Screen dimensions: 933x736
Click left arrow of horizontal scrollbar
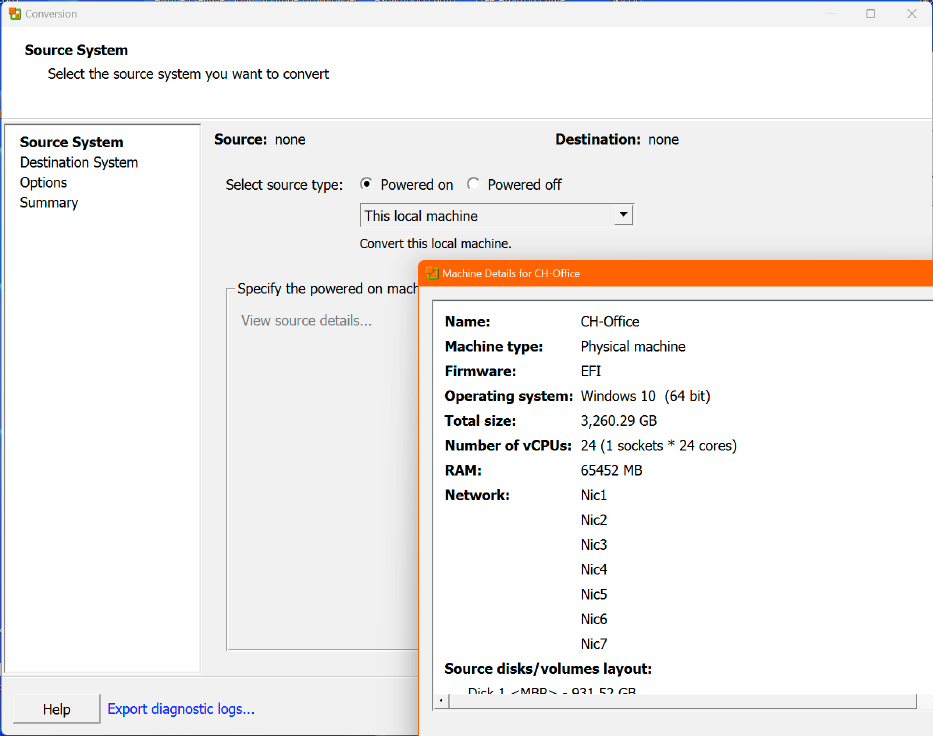tap(441, 701)
